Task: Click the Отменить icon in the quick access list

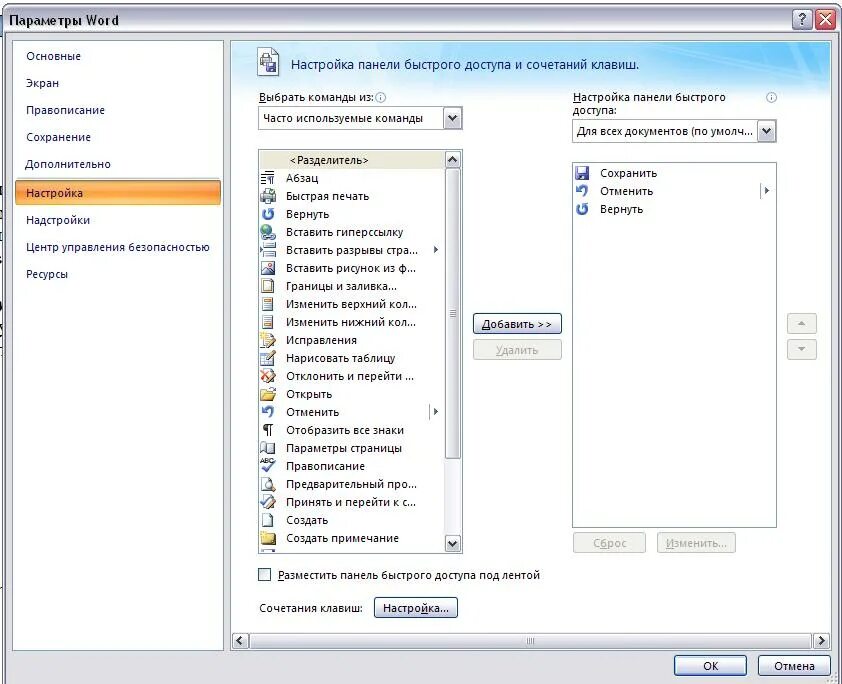Action: 582,191
